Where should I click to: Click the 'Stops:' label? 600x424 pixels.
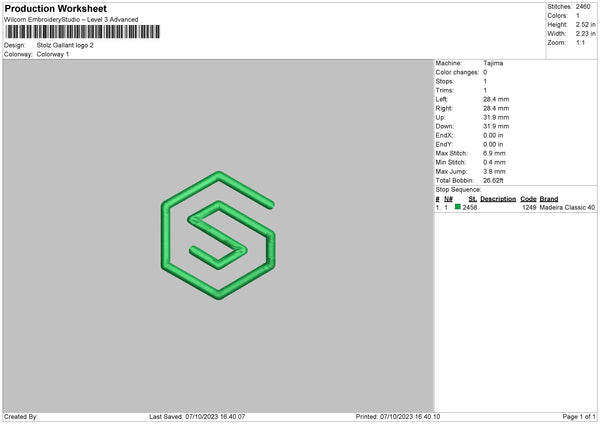tap(445, 82)
